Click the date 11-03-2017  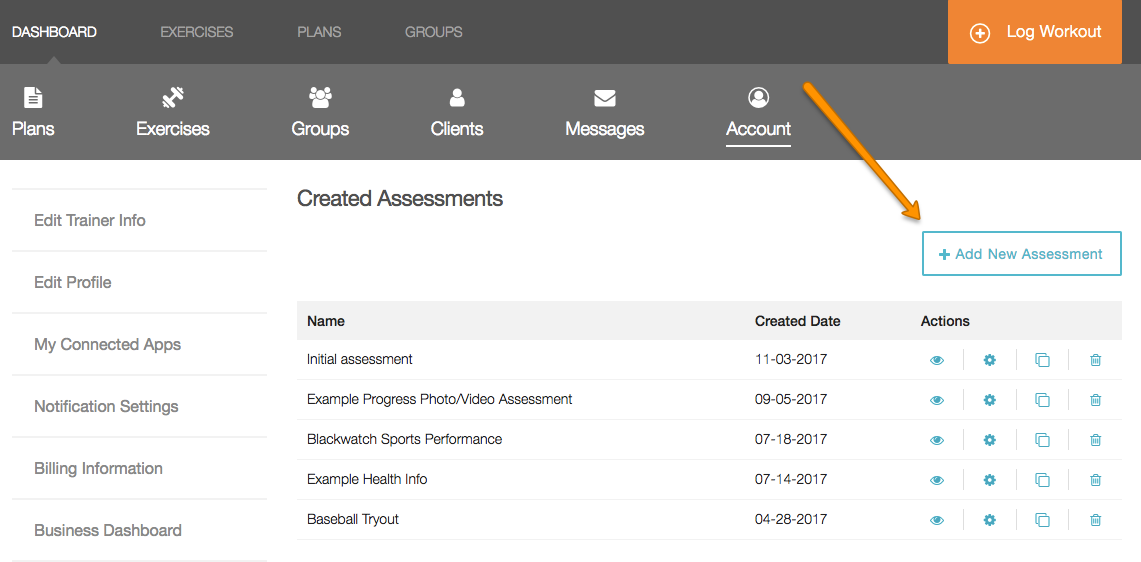pyautogui.click(x=791, y=359)
